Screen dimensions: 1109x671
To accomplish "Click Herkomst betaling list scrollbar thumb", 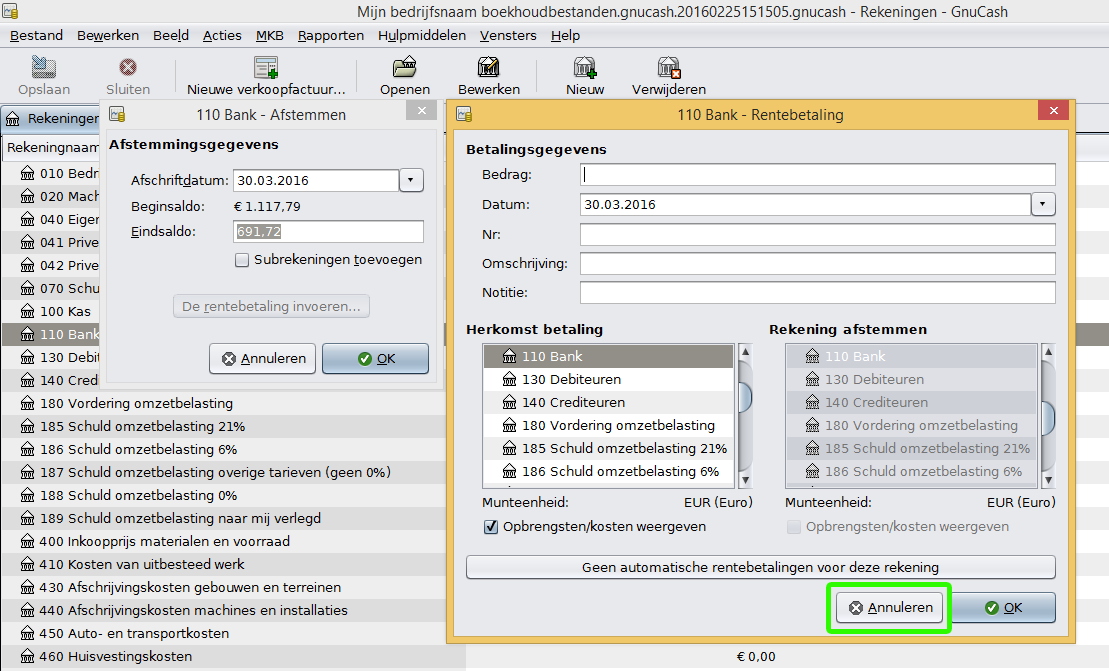I will point(745,397).
